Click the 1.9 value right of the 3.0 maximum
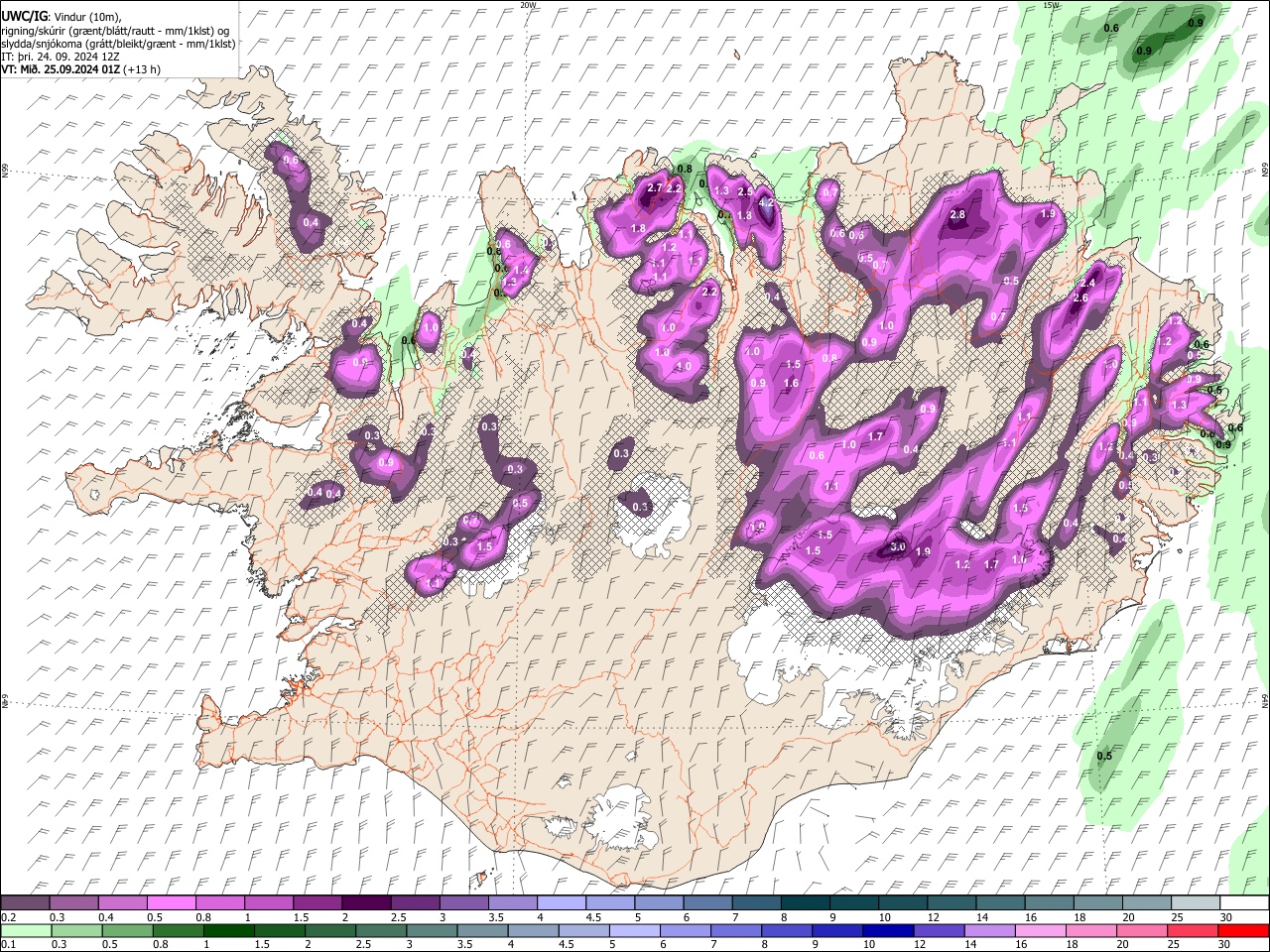 point(922,552)
